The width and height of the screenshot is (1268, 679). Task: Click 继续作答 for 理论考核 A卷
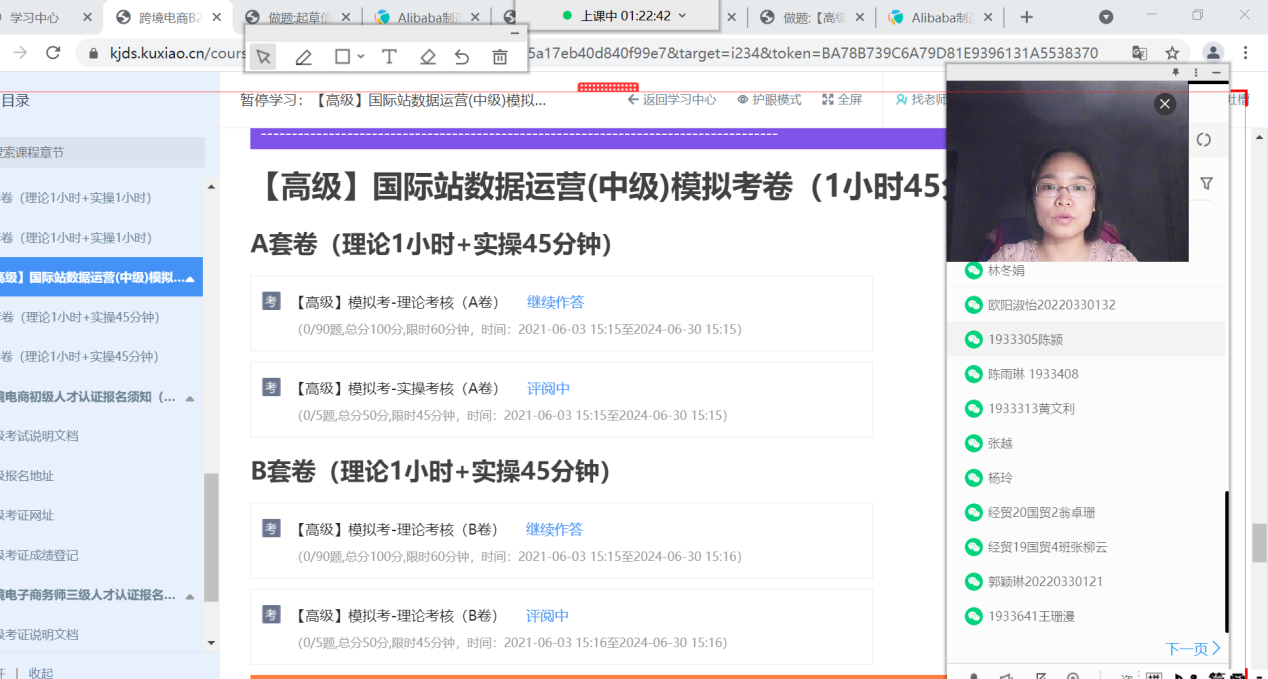[555, 302]
